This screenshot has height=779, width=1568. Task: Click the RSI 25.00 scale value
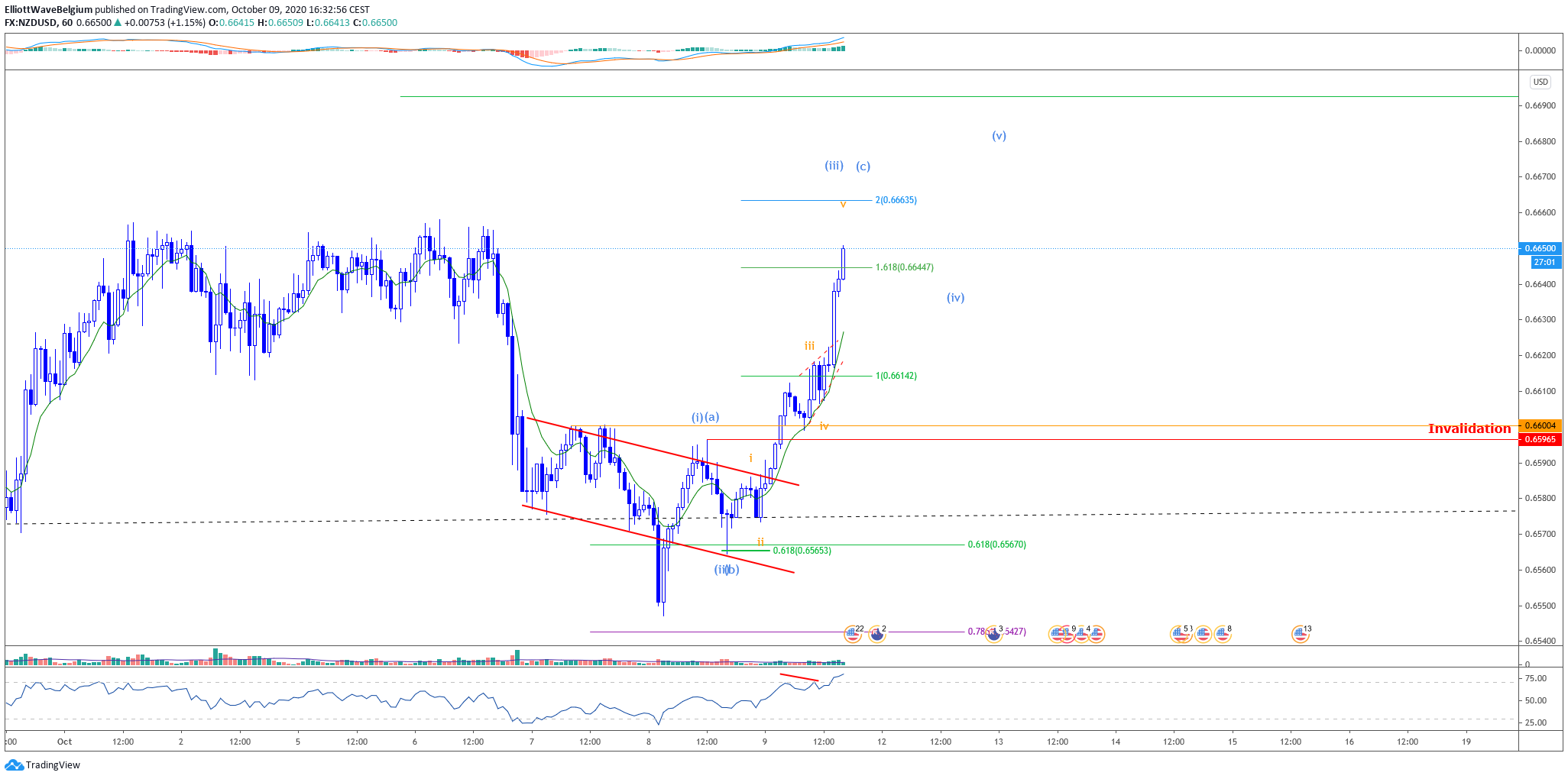(x=1535, y=722)
